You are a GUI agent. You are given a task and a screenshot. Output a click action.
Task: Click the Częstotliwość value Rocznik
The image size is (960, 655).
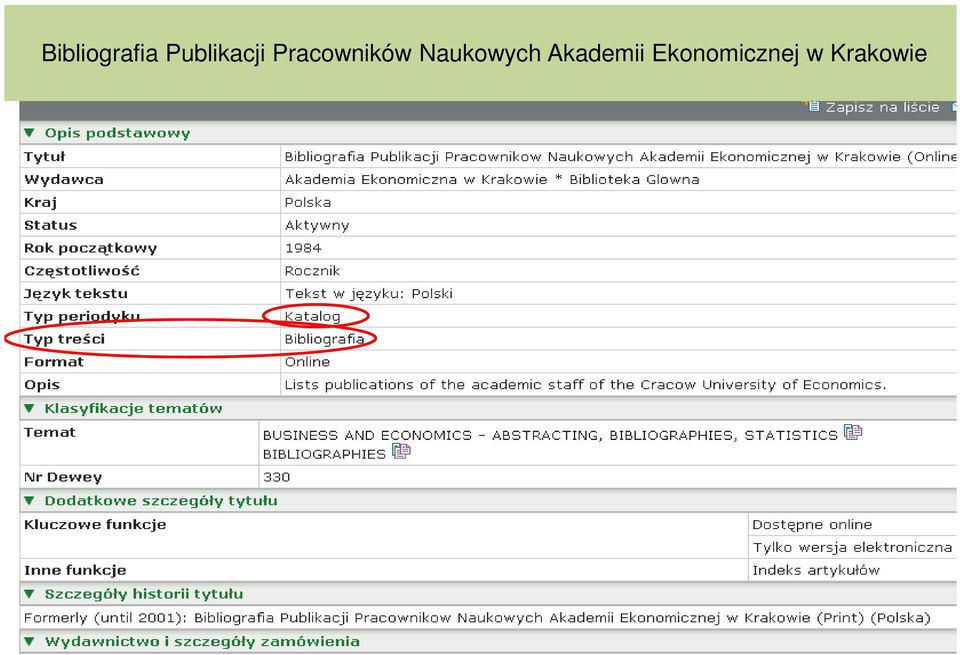(x=312, y=271)
